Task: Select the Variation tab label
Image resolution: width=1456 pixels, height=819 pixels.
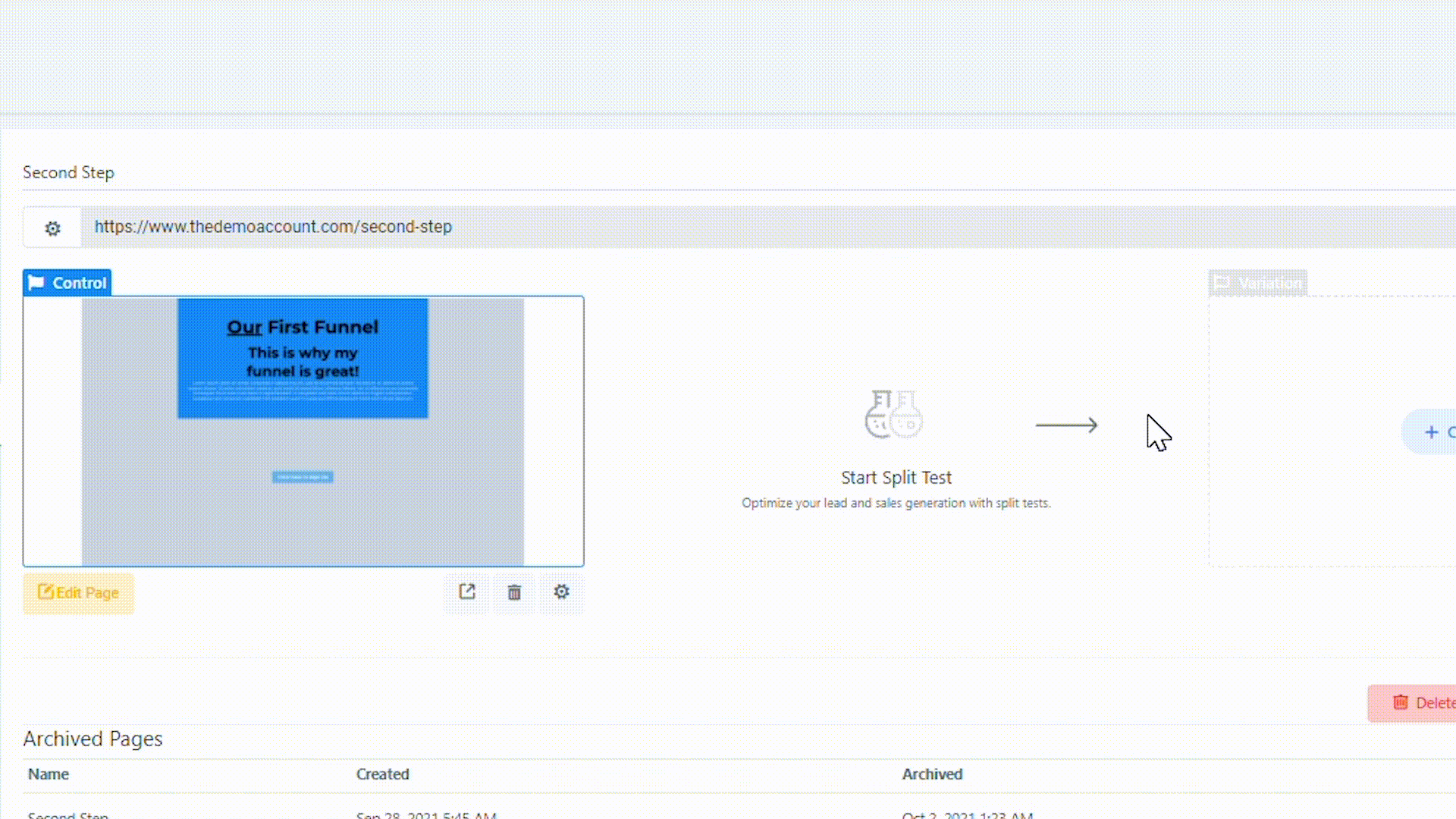Action: point(1269,283)
